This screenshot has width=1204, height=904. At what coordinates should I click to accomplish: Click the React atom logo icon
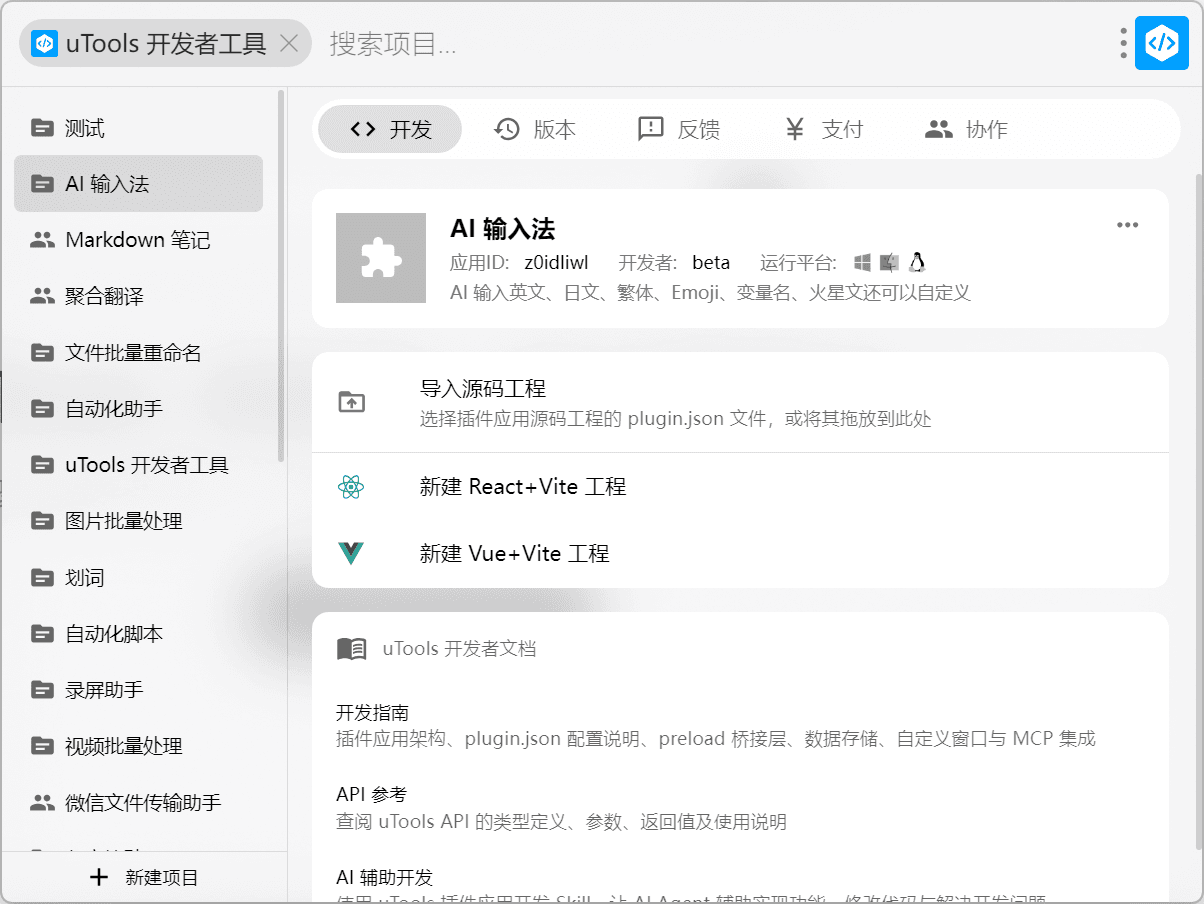(x=351, y=487)
